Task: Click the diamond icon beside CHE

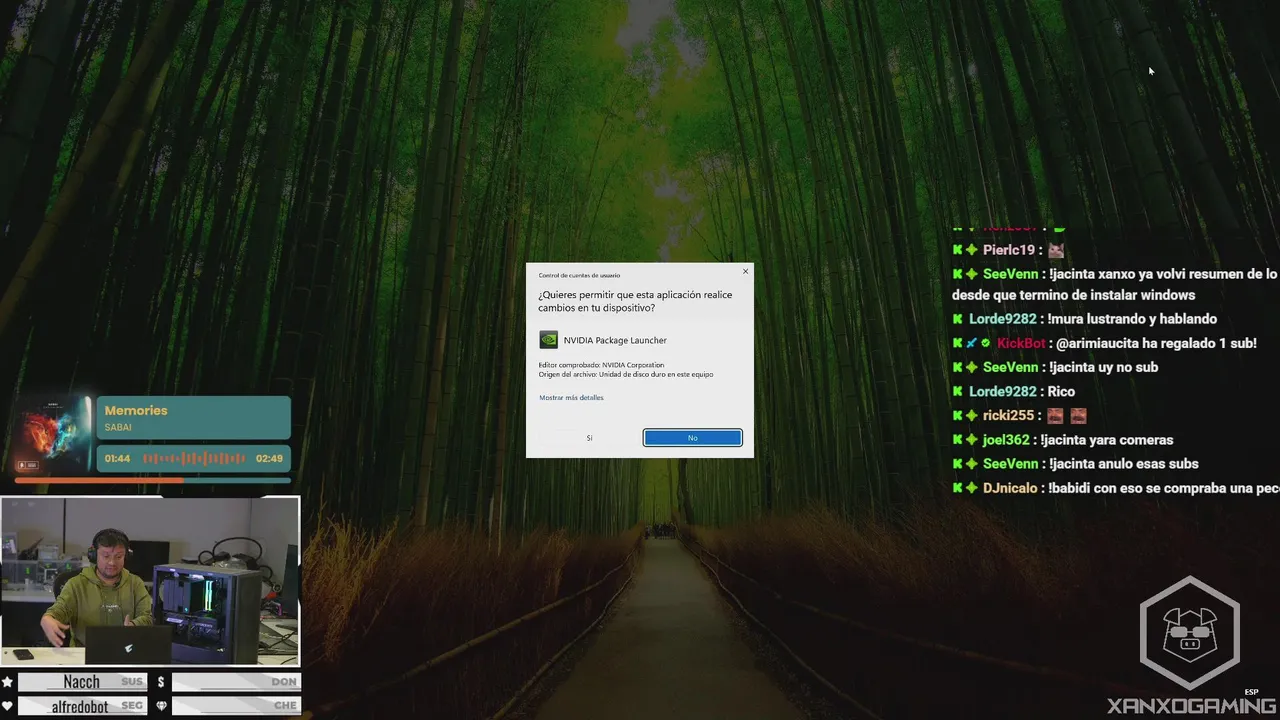Action: click(160, 706)
